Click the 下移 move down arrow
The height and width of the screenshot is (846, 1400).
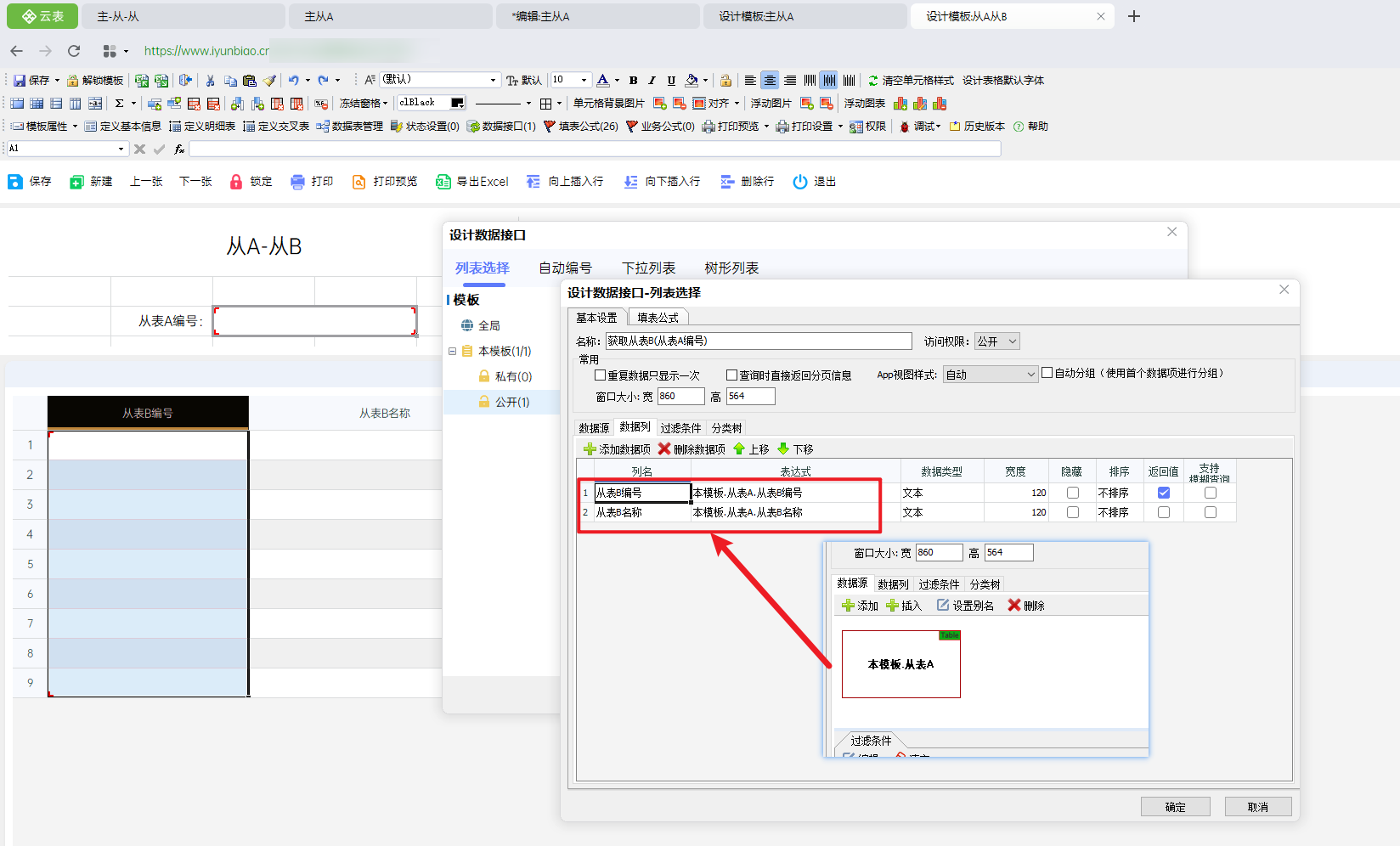pyautogui.click(x=783, y=449)
